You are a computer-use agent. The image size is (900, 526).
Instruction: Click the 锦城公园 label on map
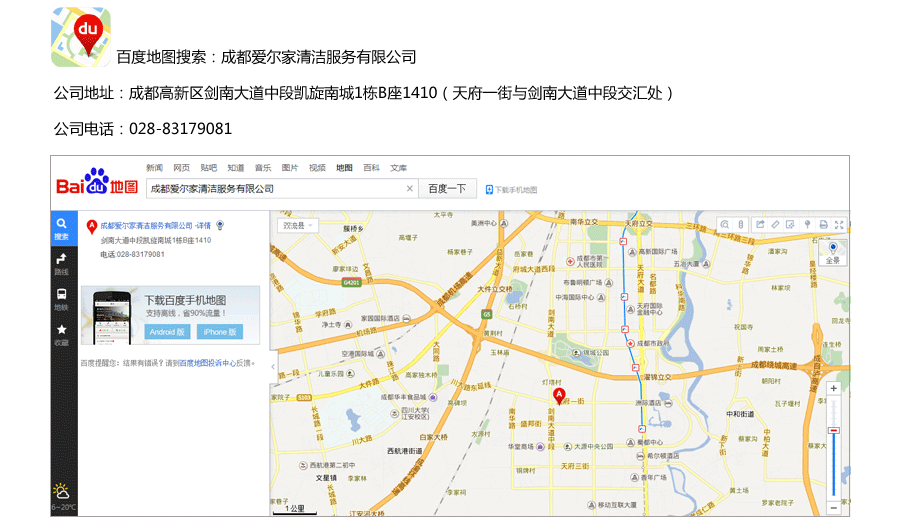tap(596, 353)
